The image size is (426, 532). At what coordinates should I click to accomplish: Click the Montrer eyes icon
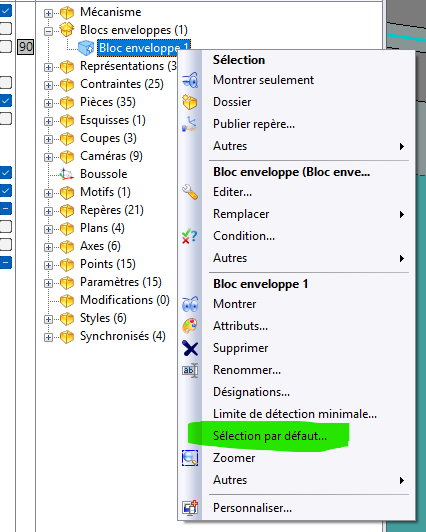(190, 304)
